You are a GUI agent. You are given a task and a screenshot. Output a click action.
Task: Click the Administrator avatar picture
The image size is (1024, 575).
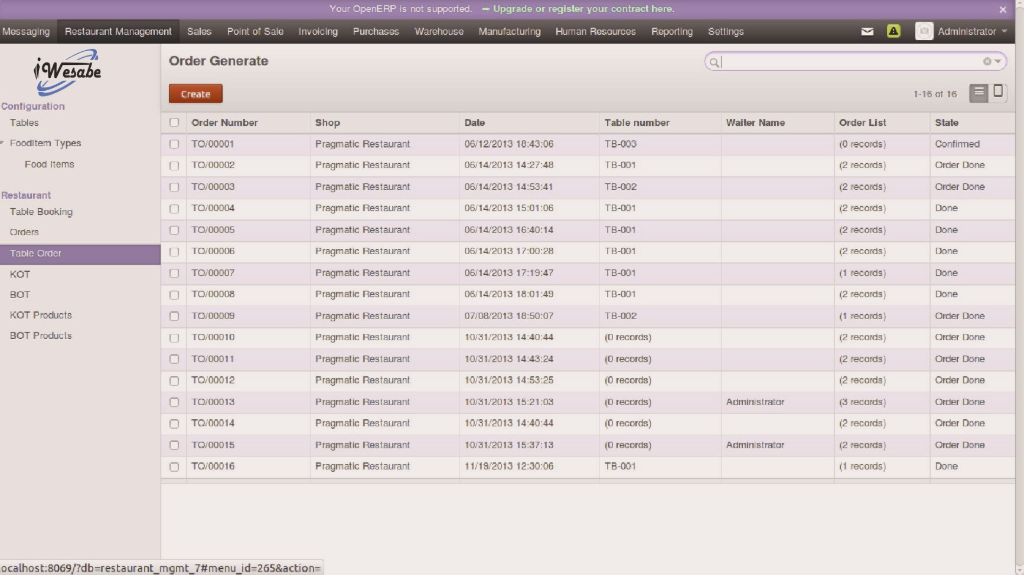point(924,32)
